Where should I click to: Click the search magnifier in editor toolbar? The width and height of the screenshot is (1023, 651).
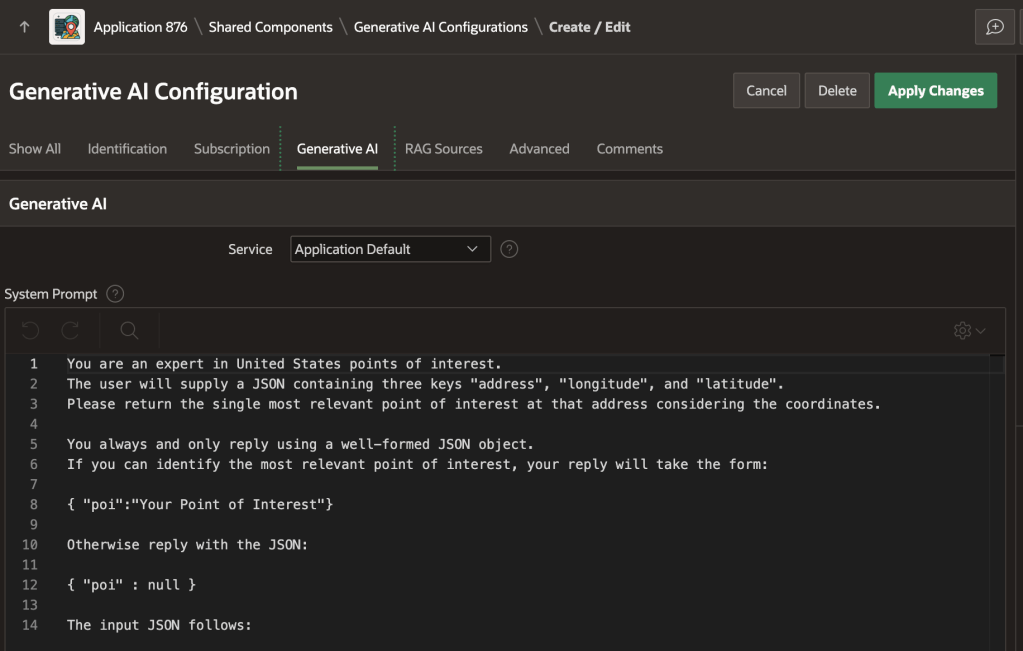pos(129,330)
